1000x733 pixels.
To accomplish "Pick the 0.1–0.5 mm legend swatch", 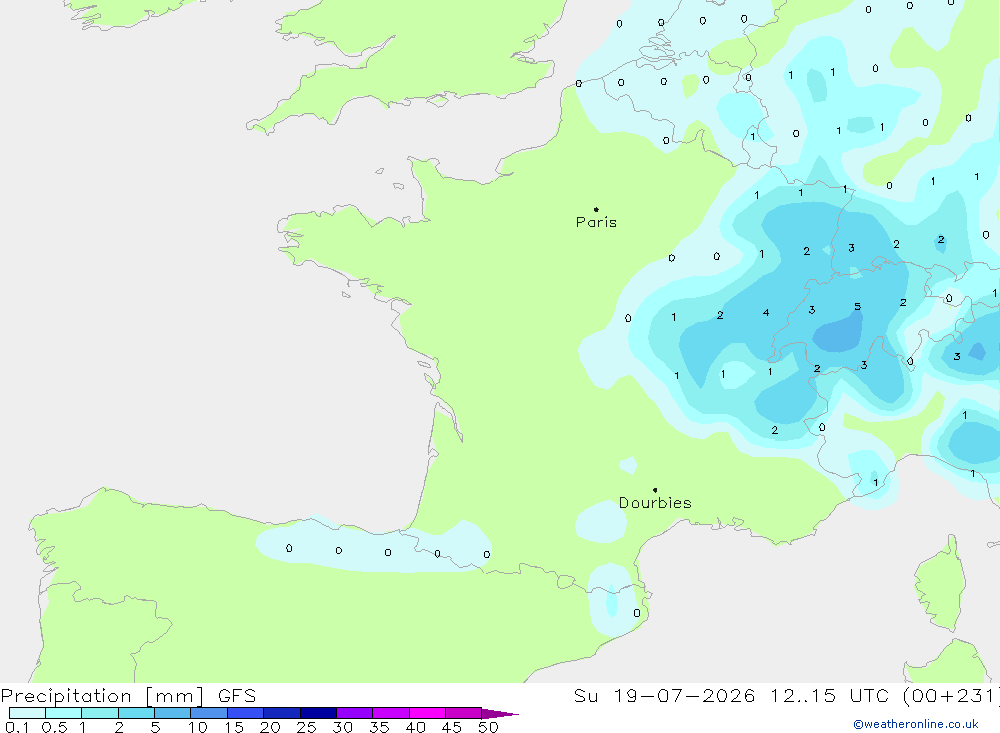I will [27, 713].
